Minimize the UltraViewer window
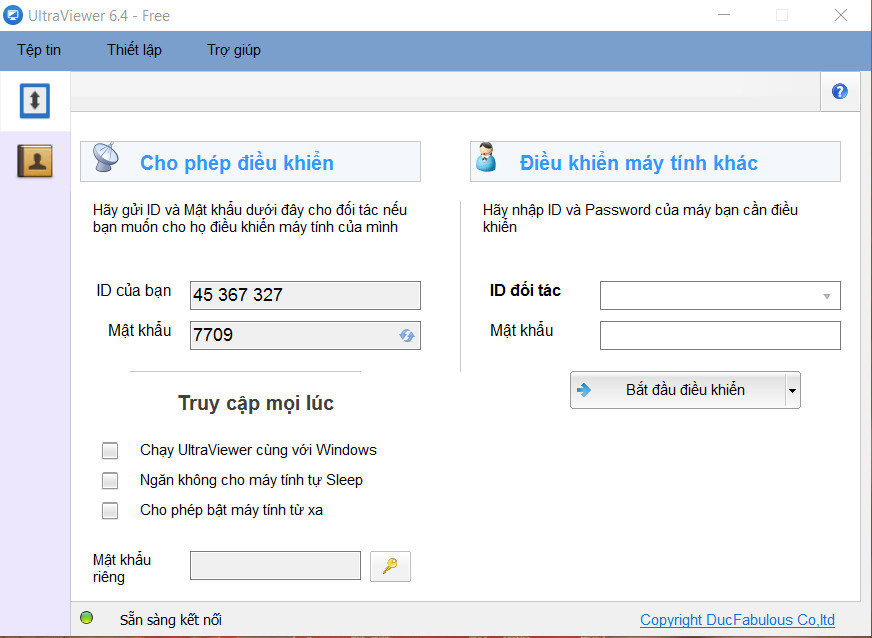The height and width of the screenshot is (638, 872). (724, 15)
